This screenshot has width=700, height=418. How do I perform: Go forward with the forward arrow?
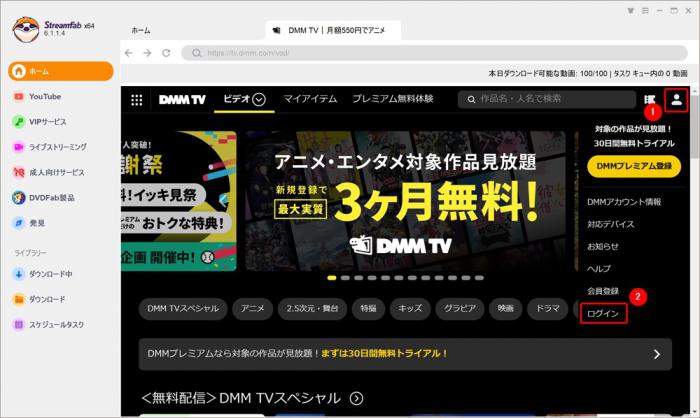147,53
